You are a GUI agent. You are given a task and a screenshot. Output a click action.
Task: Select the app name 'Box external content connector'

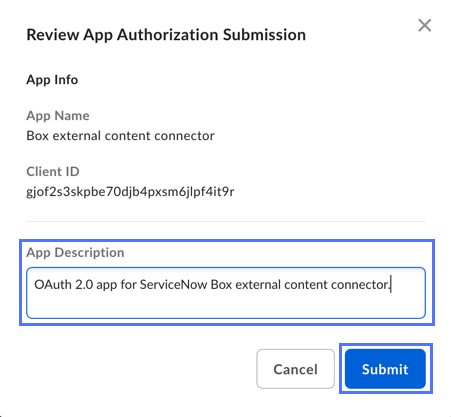[x=120, y=136]
